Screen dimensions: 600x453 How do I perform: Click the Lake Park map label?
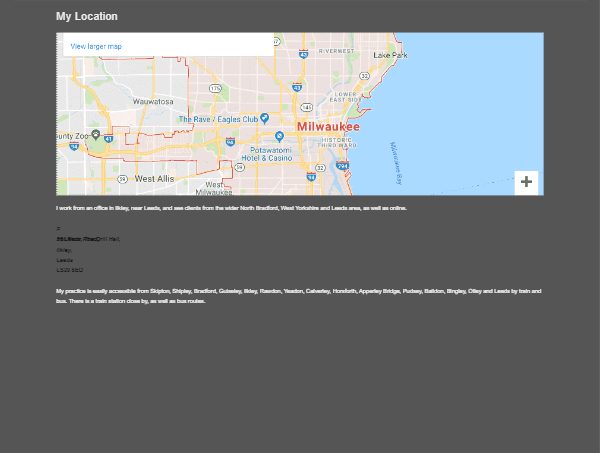coord(390,55)
